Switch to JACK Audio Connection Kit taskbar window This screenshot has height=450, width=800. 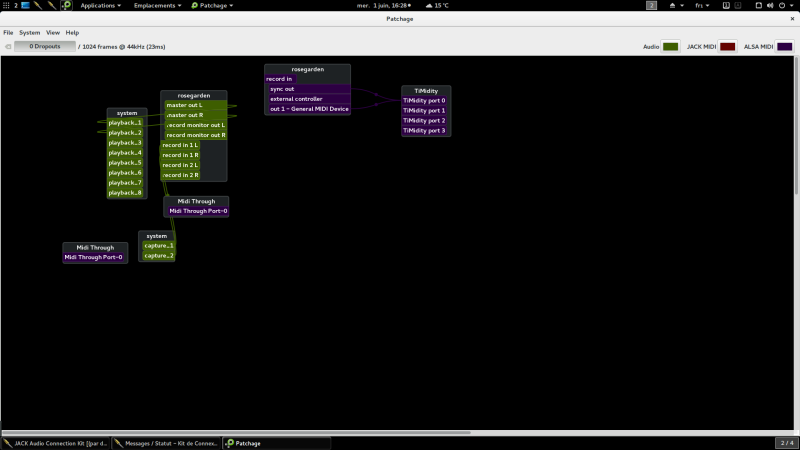pos(56,443)
